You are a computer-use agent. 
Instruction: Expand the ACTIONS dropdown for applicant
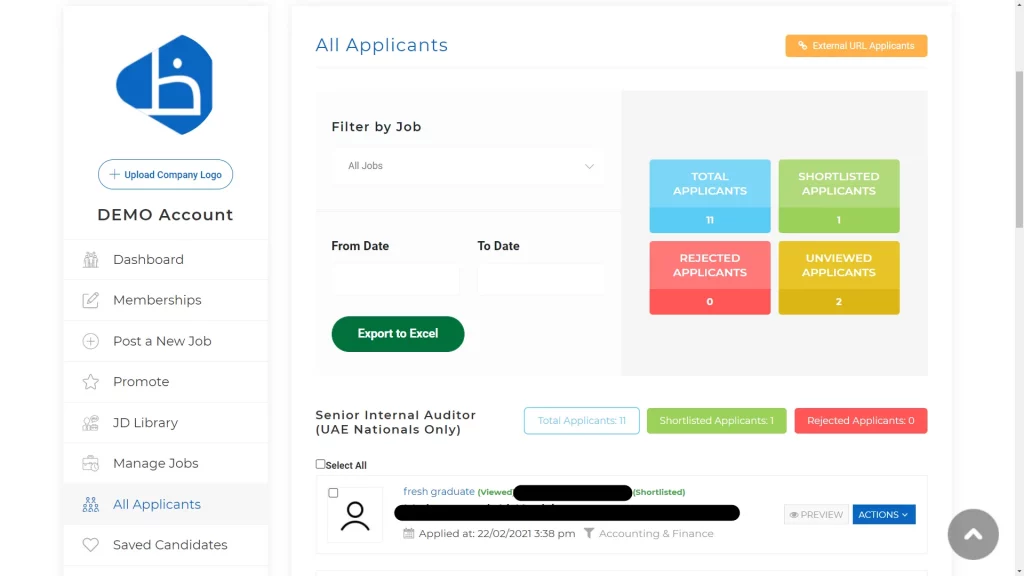[x=884, y=515]
